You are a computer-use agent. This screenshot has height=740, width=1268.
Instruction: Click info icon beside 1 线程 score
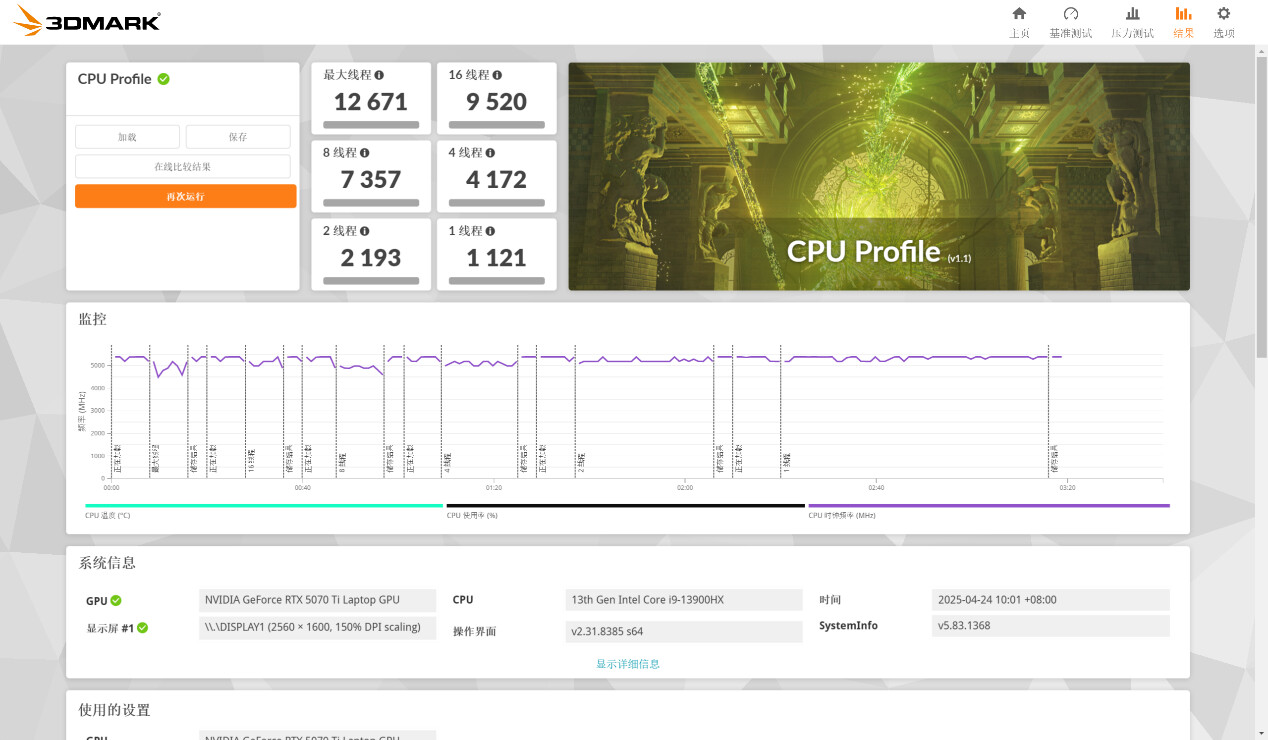pos(490,231)
